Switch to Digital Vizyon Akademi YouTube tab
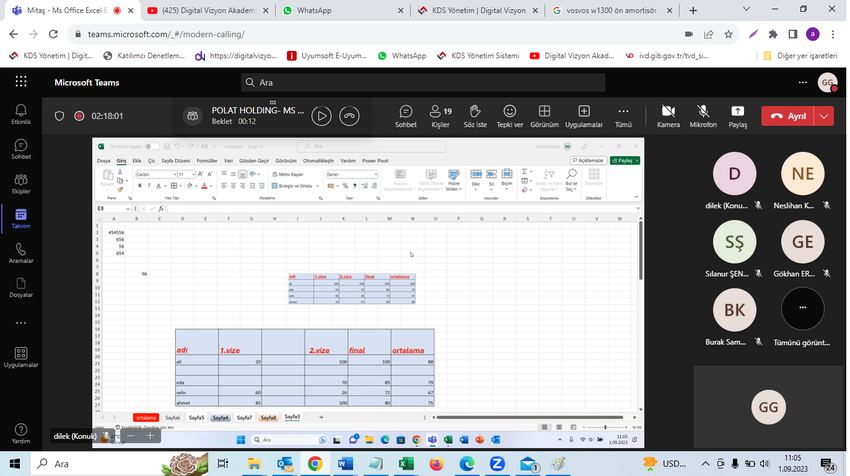 (209, 10)
